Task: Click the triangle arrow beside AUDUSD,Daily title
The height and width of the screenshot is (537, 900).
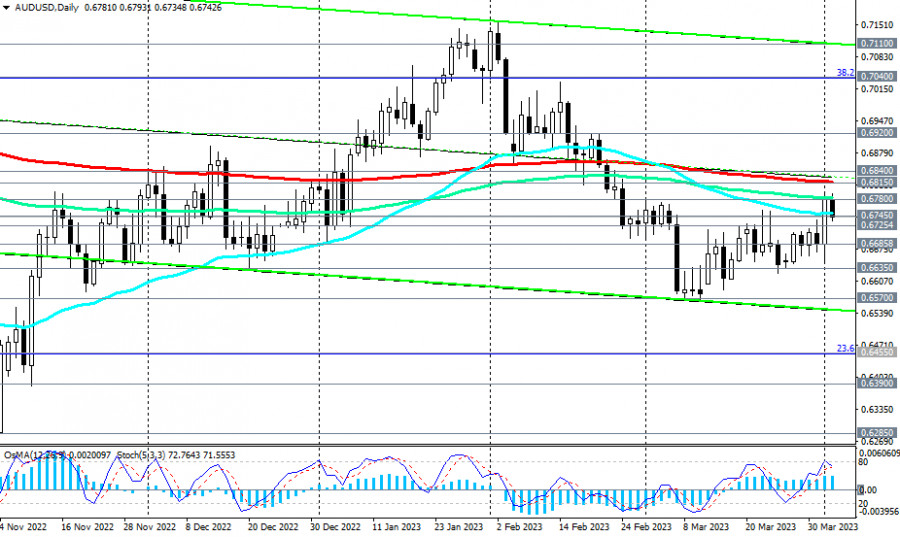Action: 6,8
